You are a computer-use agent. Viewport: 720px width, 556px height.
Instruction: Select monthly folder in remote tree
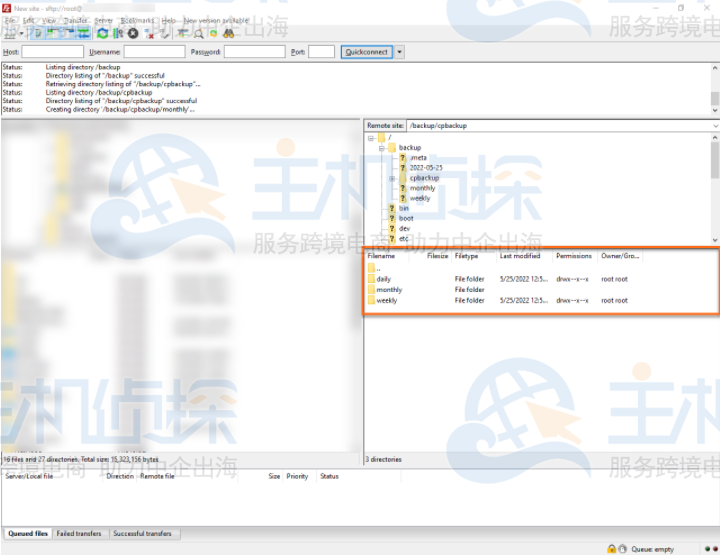pos(422,188)
